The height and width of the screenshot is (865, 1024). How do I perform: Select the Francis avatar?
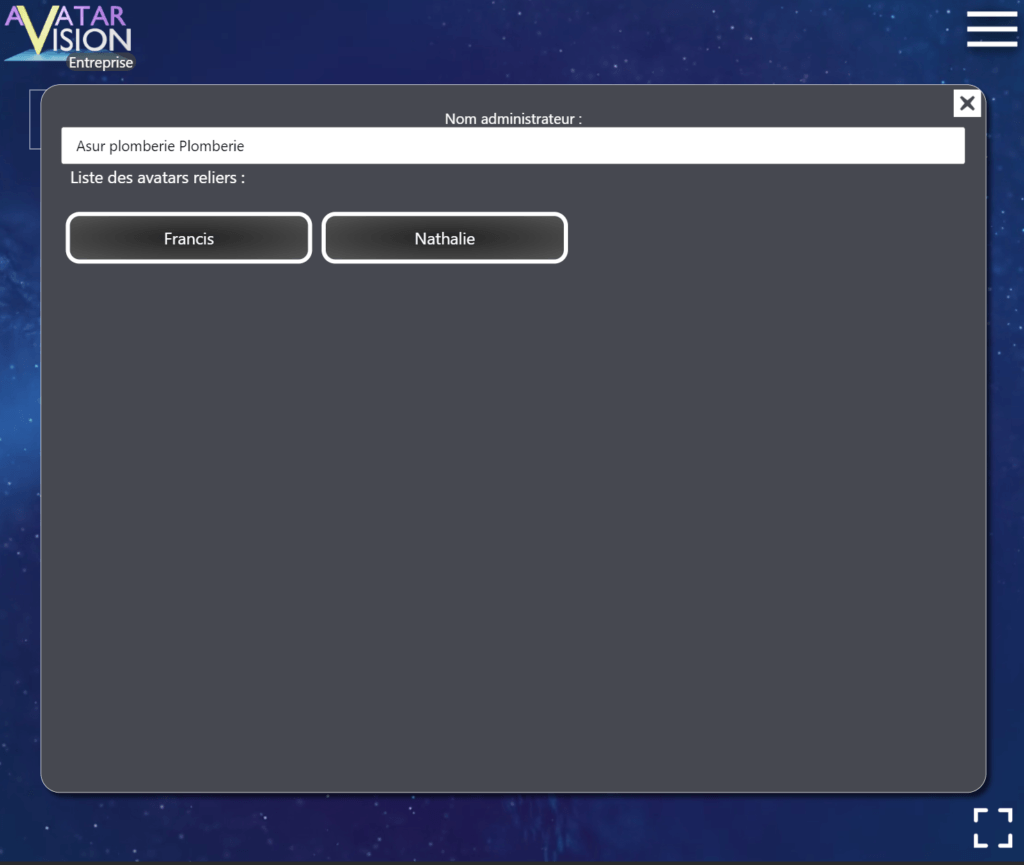coord(189,239)
